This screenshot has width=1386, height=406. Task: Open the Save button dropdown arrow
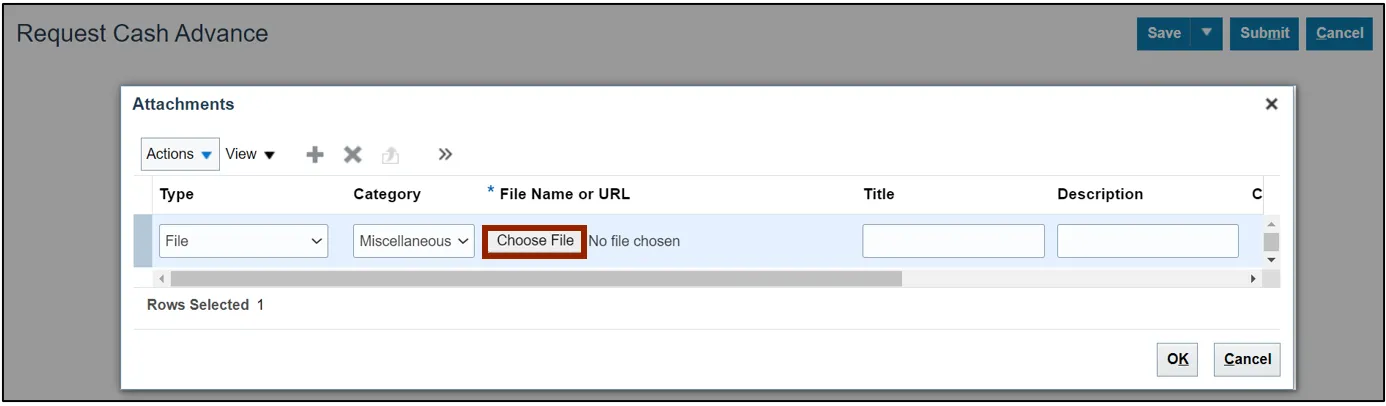coord(1207,33)
